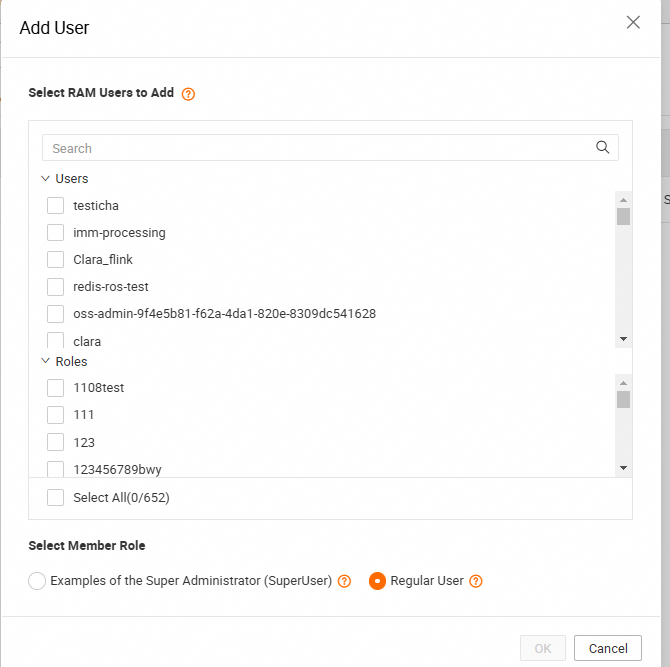Click help icon next to Regular User
The image size is (670, 667).
coord(476,581)
